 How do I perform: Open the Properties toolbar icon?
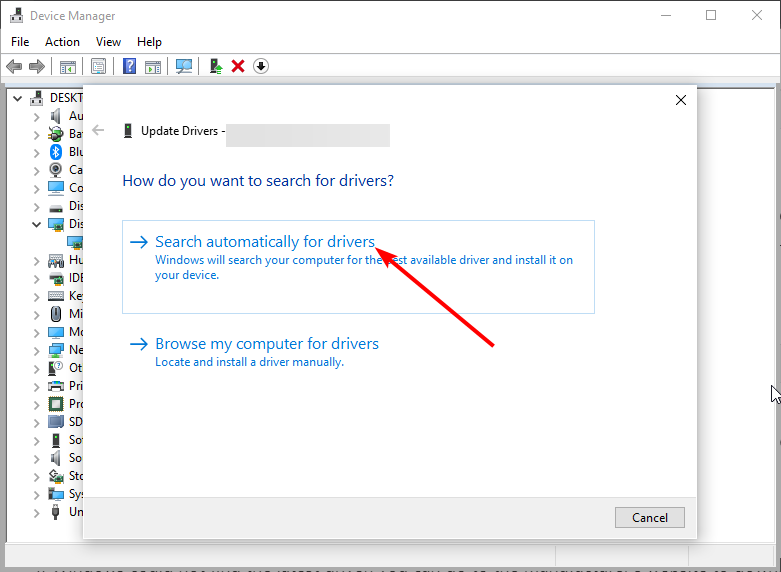click(98, 66)
